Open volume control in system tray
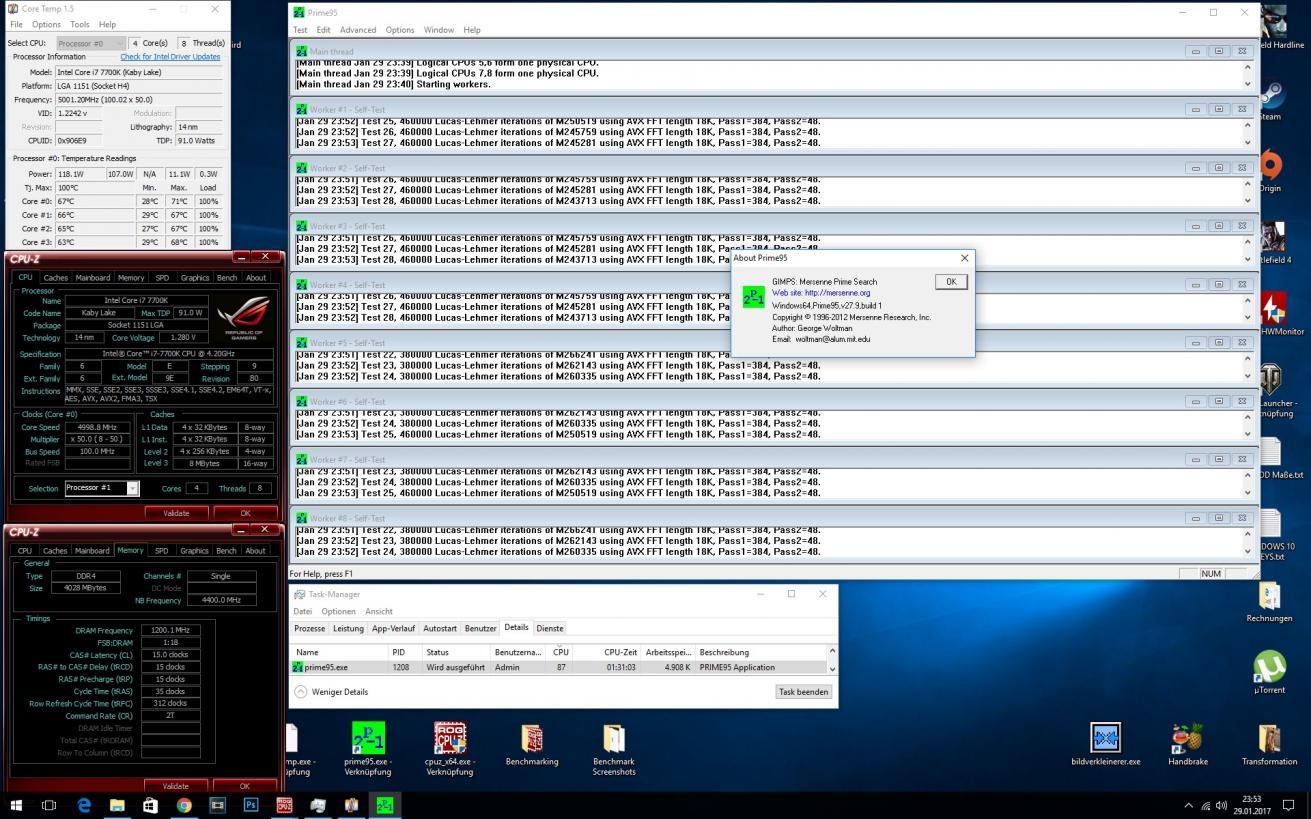 1222,805
